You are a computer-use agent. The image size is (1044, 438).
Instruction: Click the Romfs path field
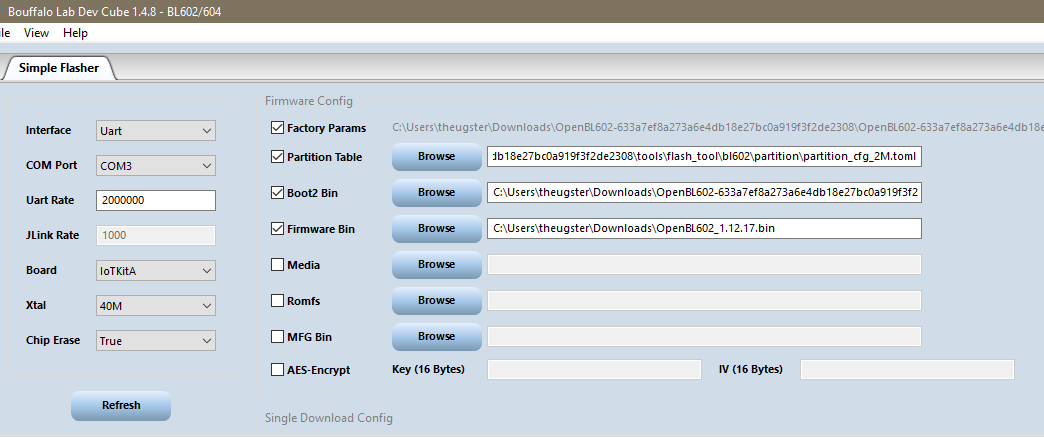(x=704, y=300)
